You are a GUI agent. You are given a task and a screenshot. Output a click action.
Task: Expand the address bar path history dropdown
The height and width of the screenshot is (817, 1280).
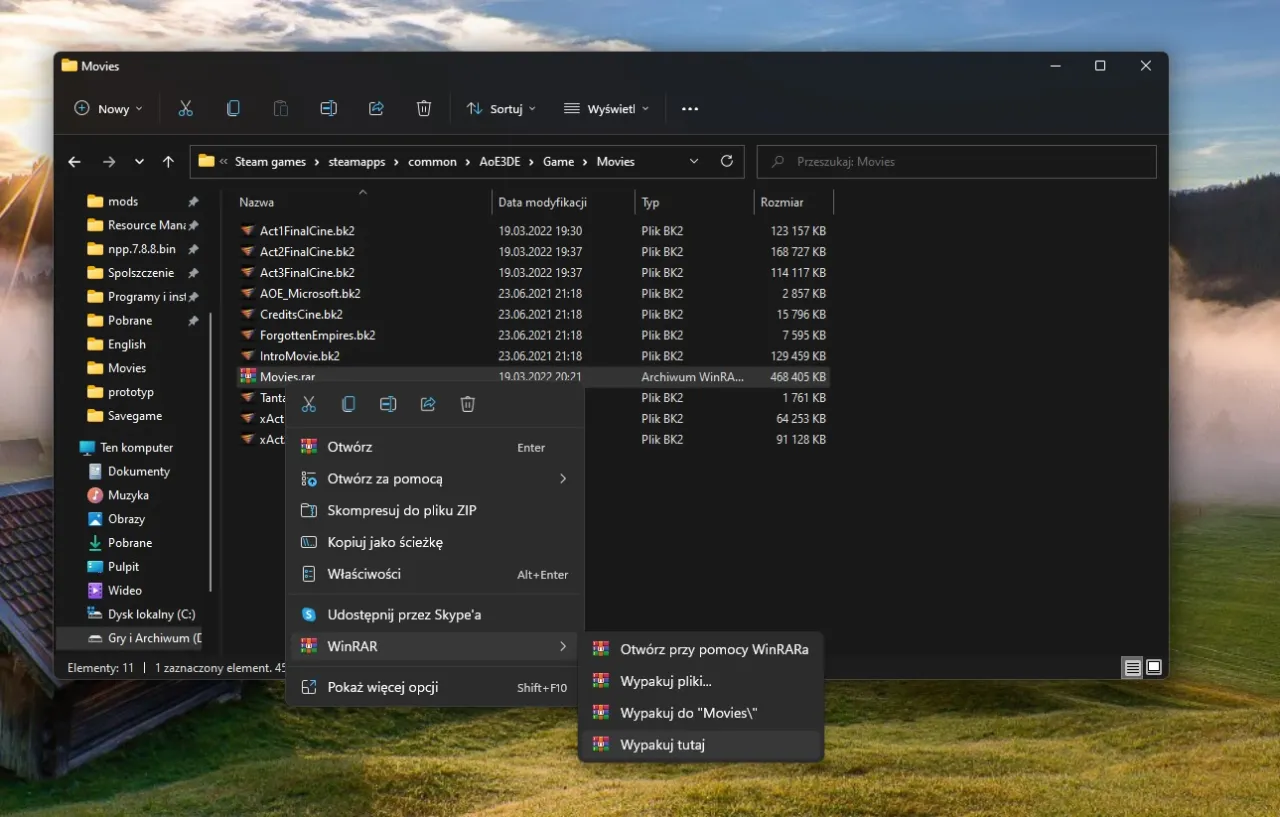pos(694,161)
